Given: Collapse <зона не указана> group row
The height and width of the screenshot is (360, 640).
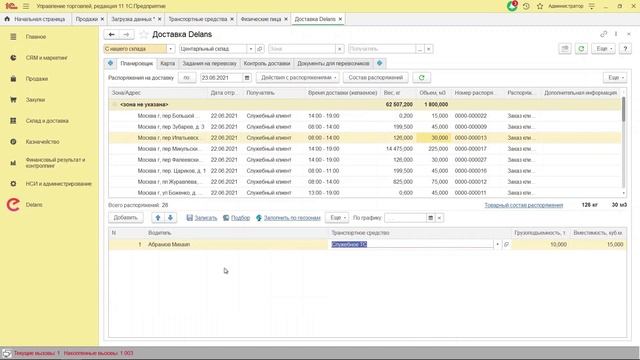Looking at the screenshot, I should [x=114, y=104].
